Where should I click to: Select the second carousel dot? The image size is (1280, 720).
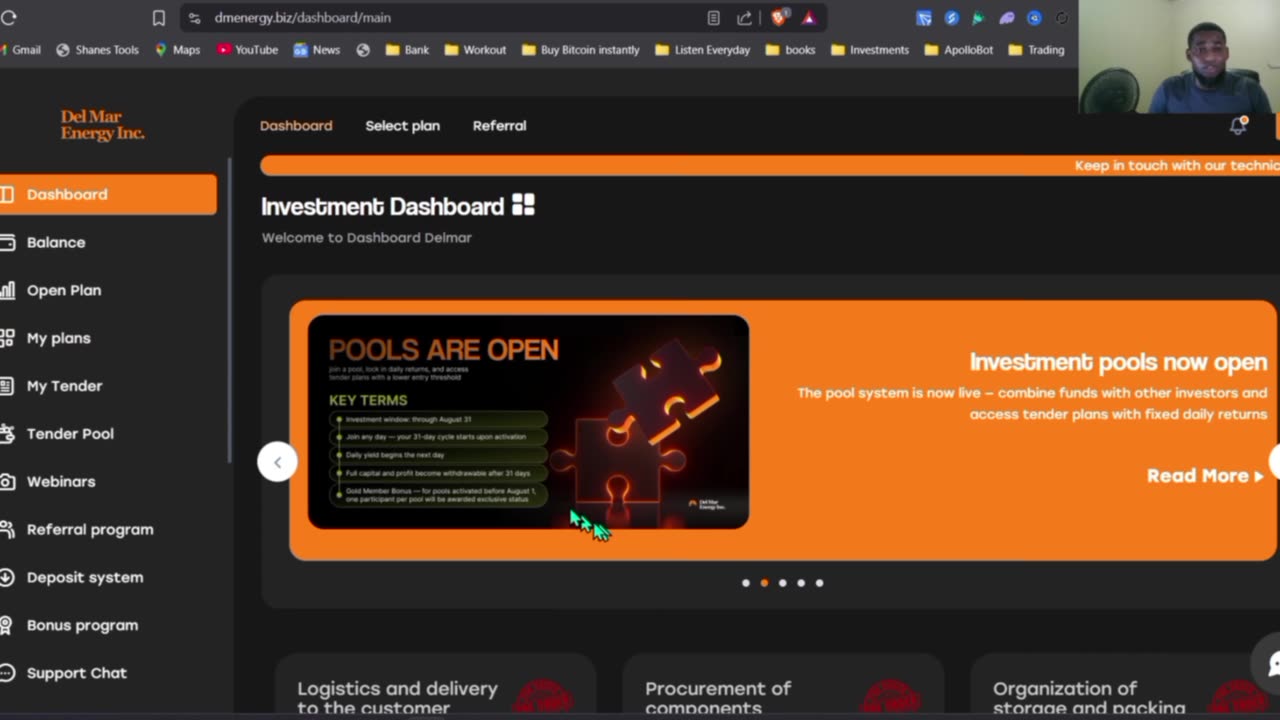tap(764, 583)
